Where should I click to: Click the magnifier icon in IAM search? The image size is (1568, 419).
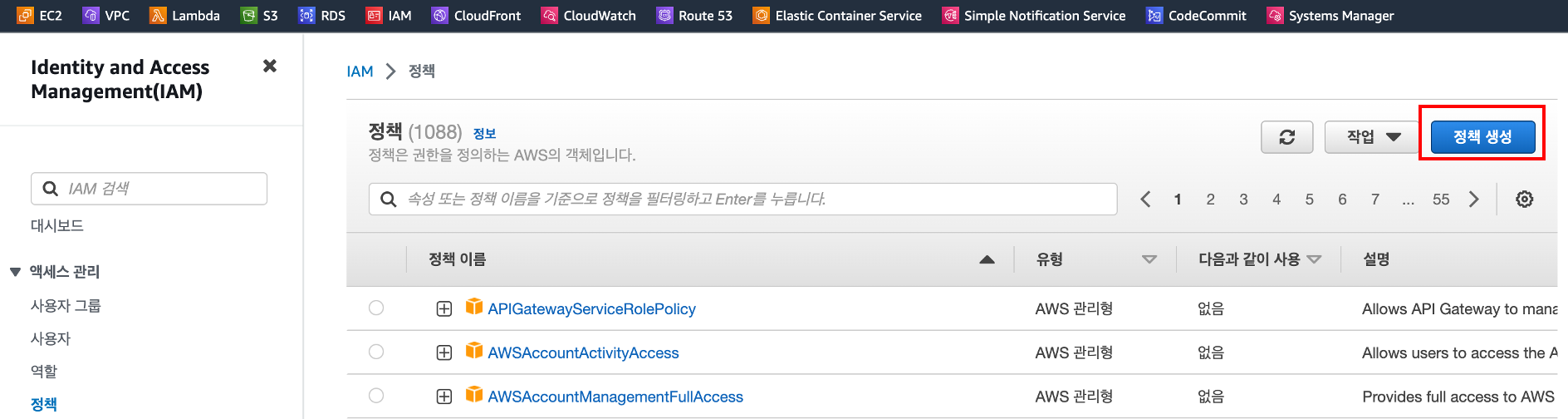(x=51, y=189)
